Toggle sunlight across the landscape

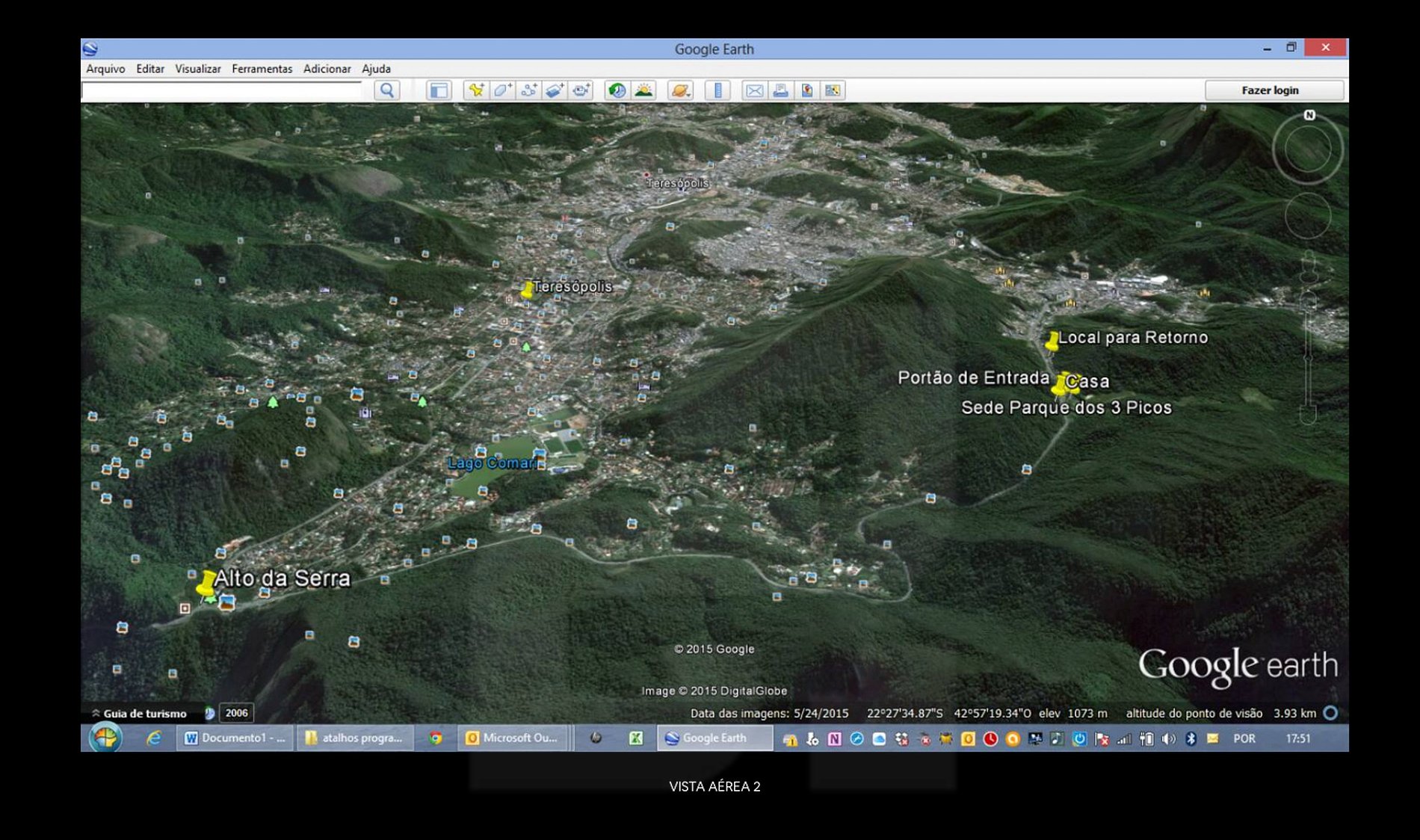(x=643, y=90)
